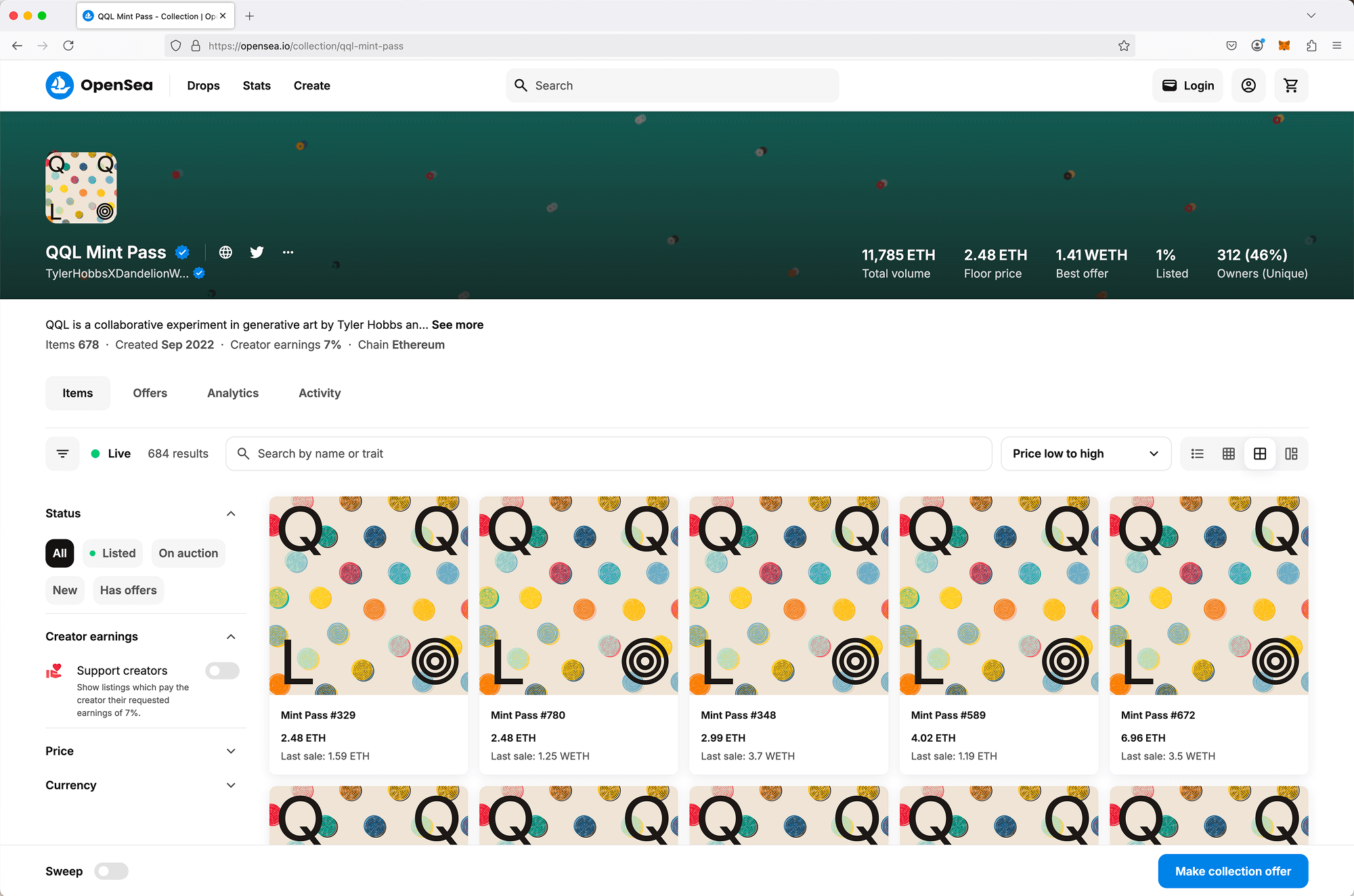This screenshot has height=896, width=1354.
Task: Select the Listed status filter
Action: click(x=112, y=553)
